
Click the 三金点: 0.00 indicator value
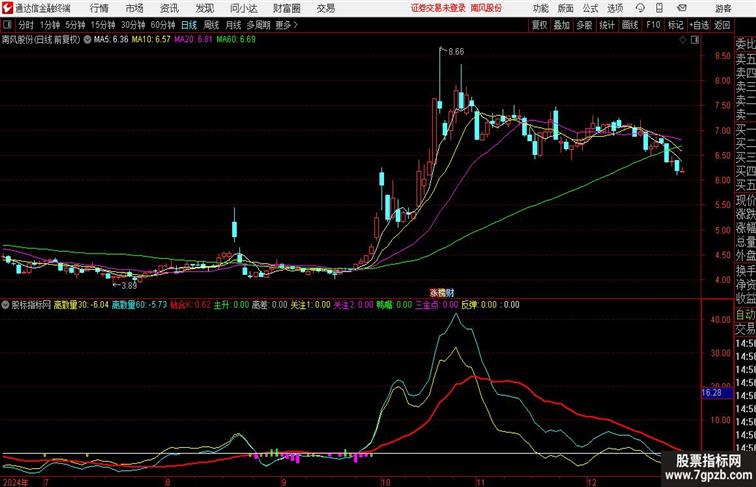(437, 305)
